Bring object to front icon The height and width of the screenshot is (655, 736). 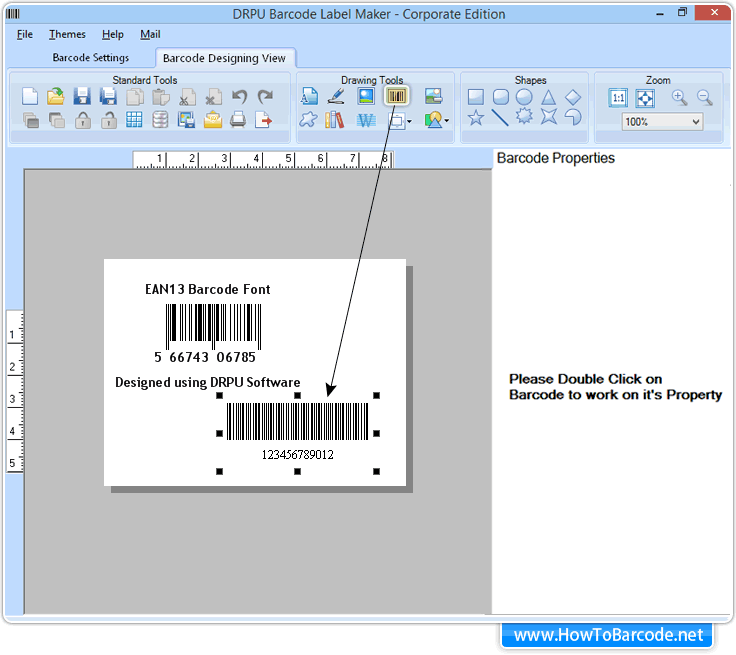tap(31, 120)
